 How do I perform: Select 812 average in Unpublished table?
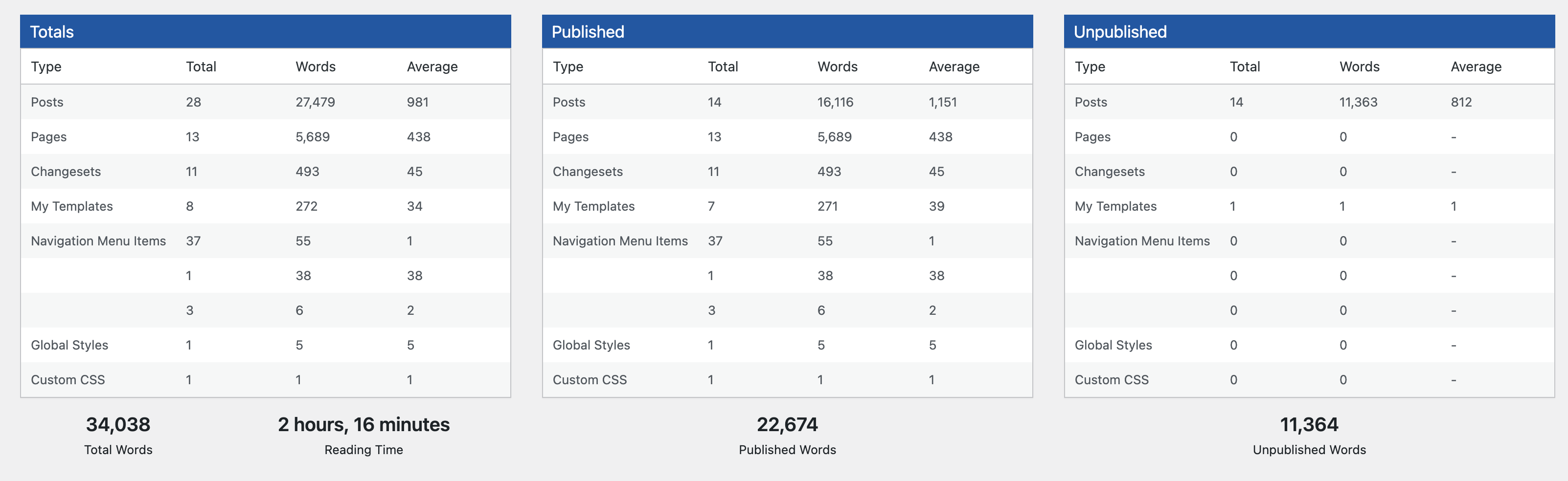coord(1461,102)
